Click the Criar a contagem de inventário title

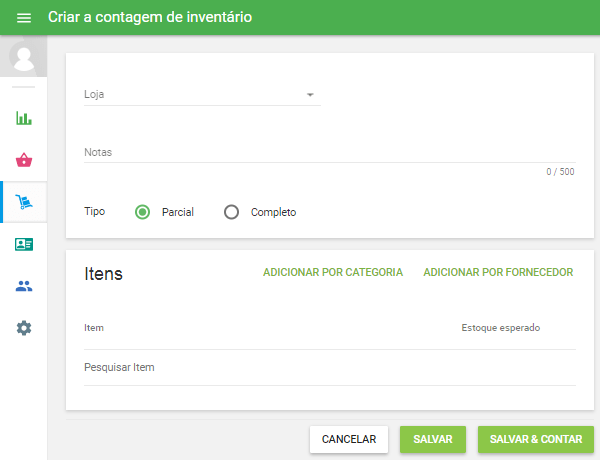pos(150,18)
